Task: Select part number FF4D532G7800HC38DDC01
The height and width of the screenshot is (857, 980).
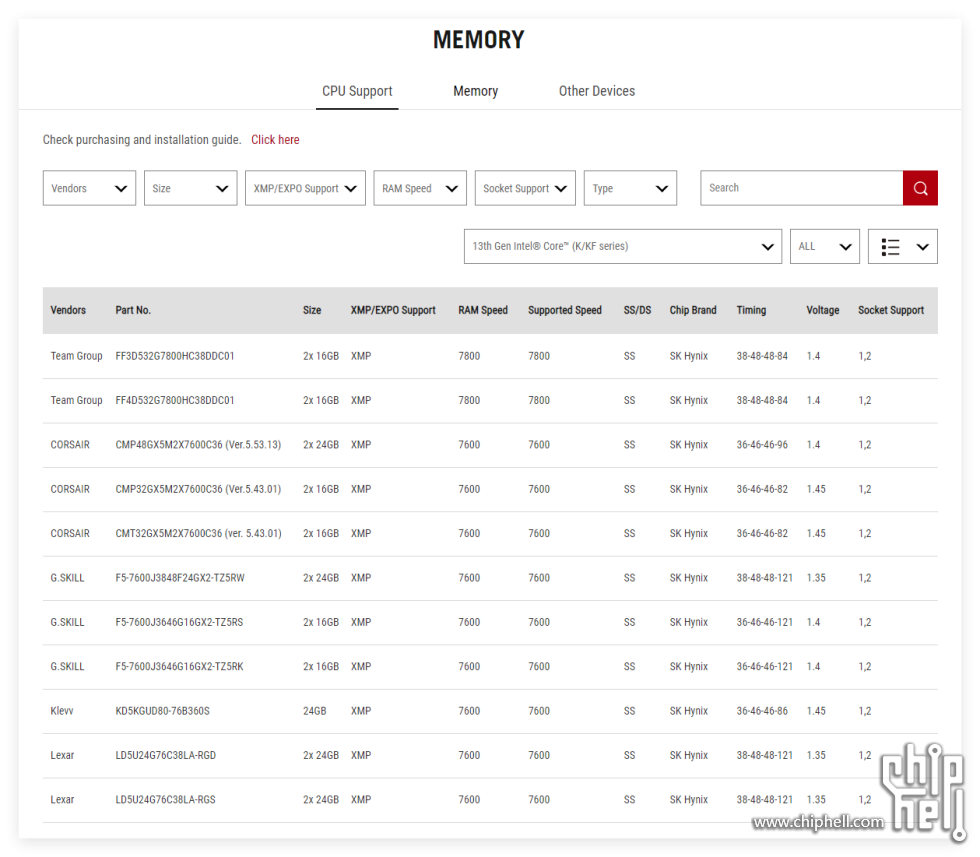Action: pos(175,400)
